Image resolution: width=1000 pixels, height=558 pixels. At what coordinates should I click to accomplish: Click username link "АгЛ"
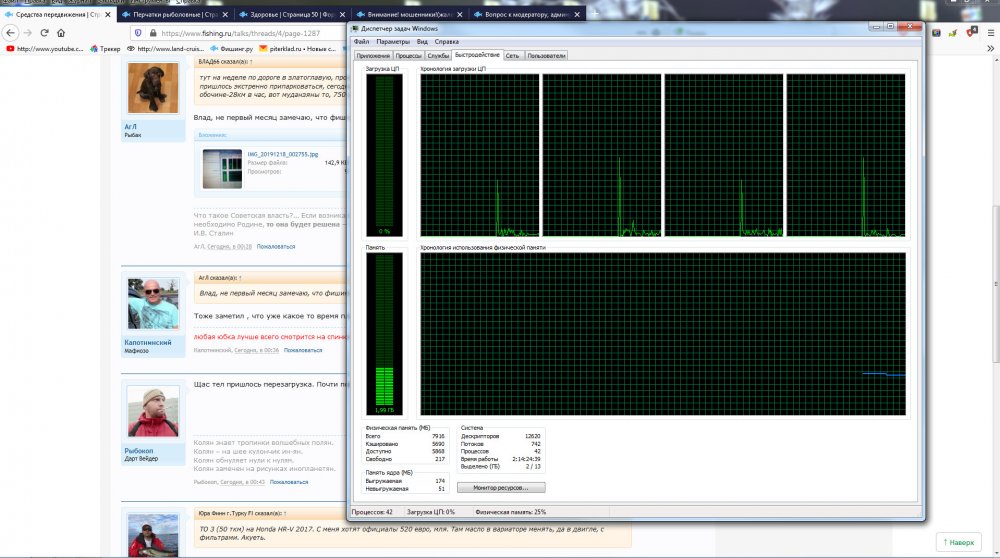[130, 126]
